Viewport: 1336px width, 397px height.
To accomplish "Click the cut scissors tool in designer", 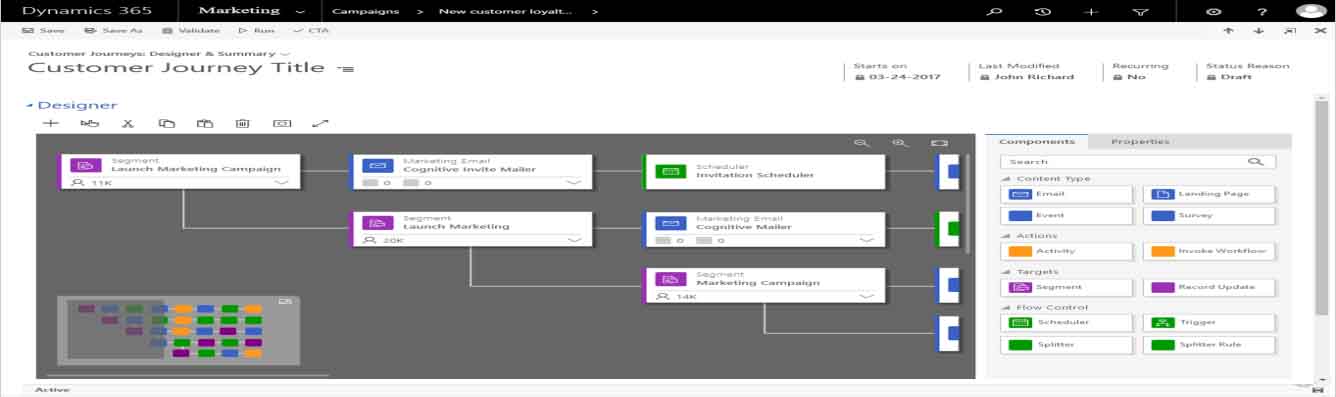I will tap(128, 124).
